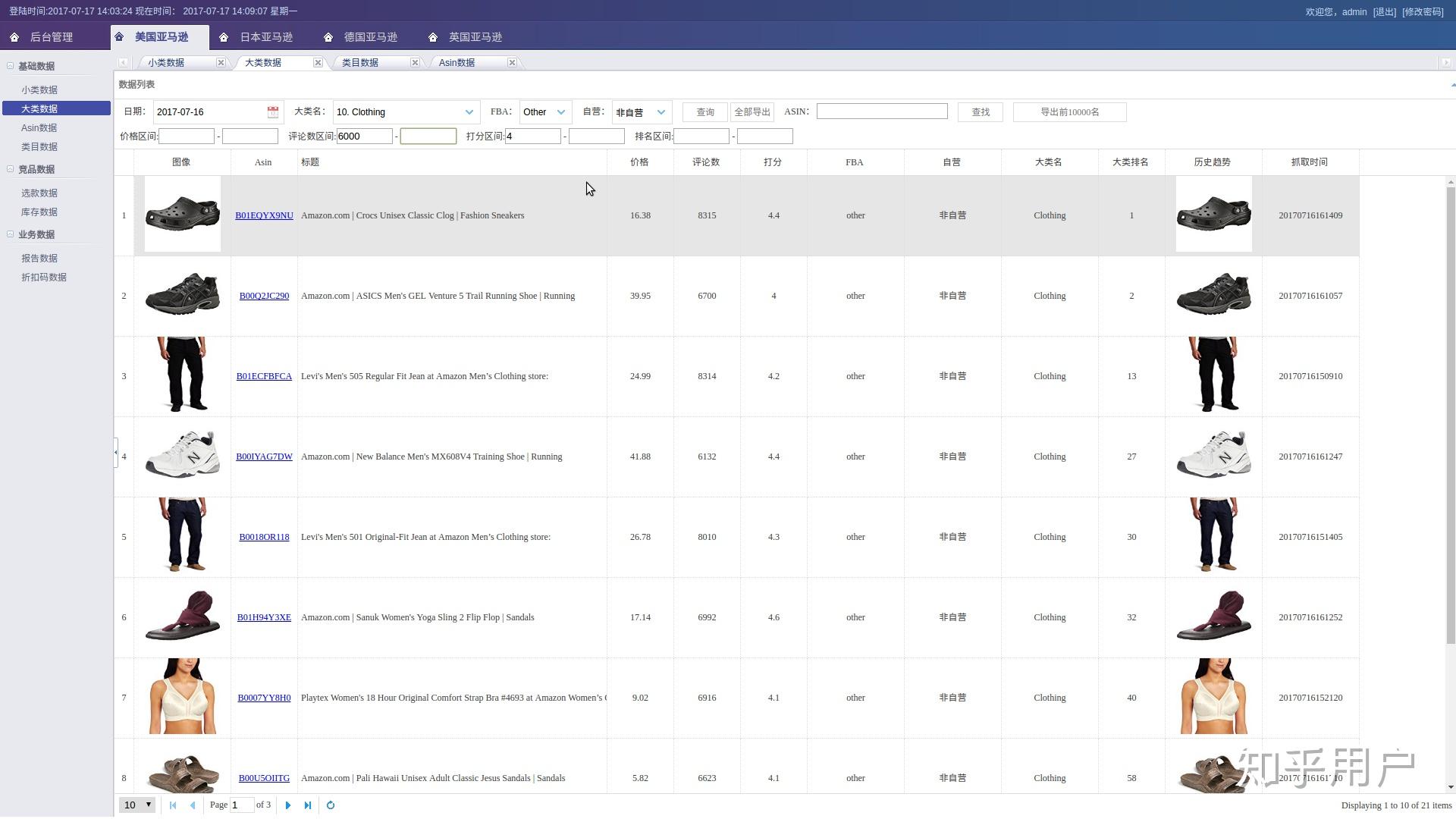
Task: Open the 大类名 Clothing dropdown
Action: point(469,112)
